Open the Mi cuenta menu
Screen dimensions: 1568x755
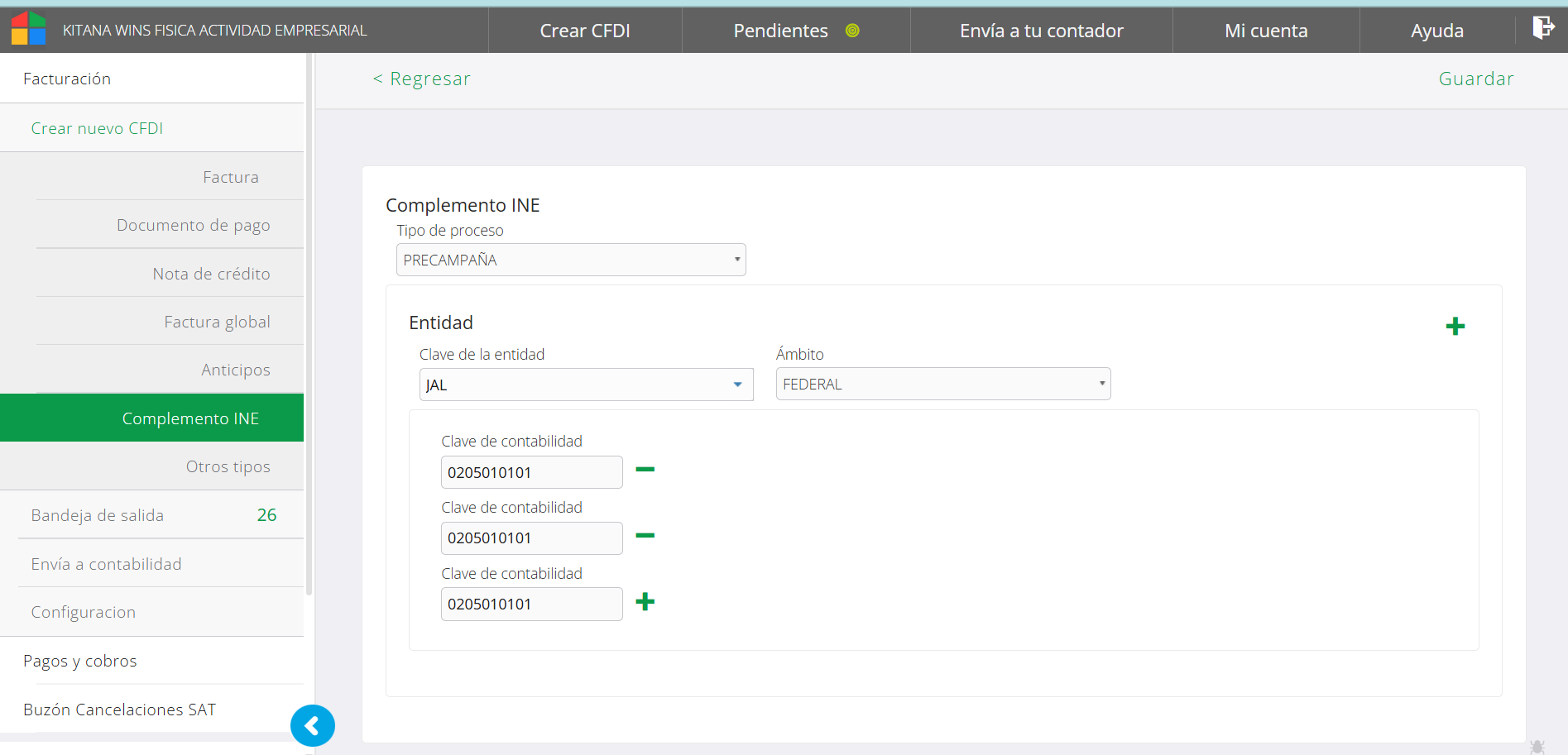click(x=1265, y=31)
